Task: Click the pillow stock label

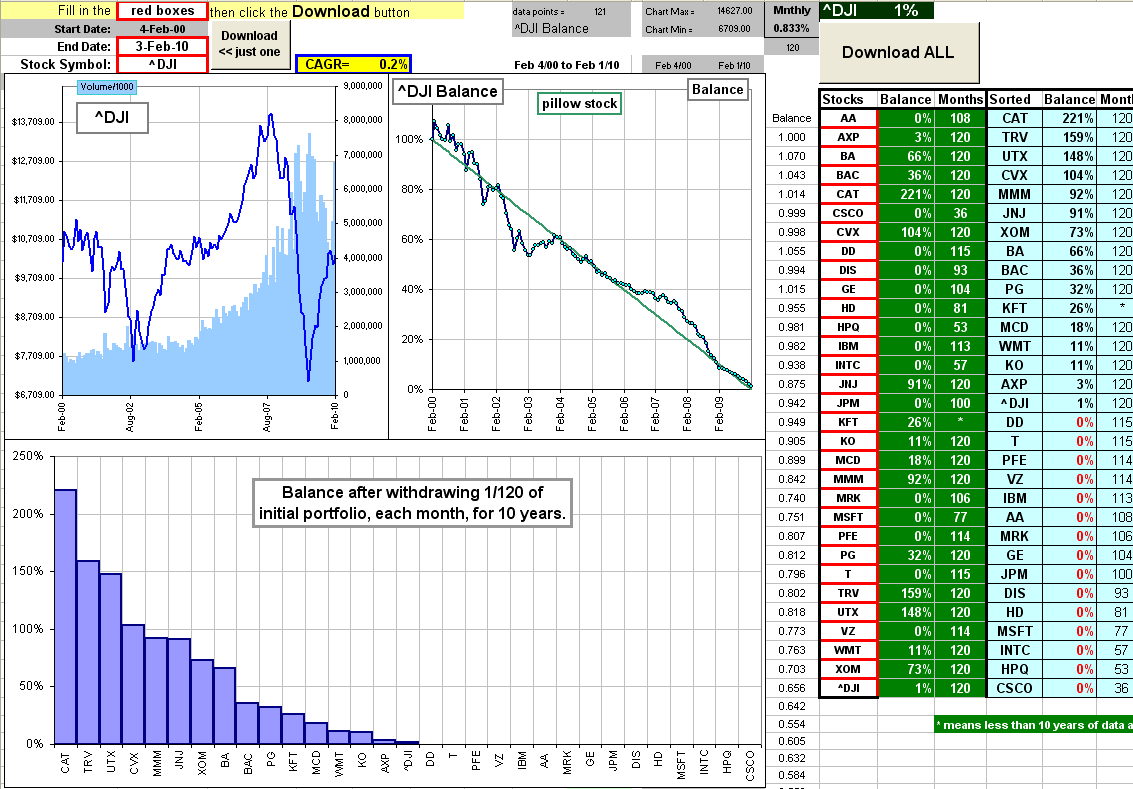Action: click(580, 103)
